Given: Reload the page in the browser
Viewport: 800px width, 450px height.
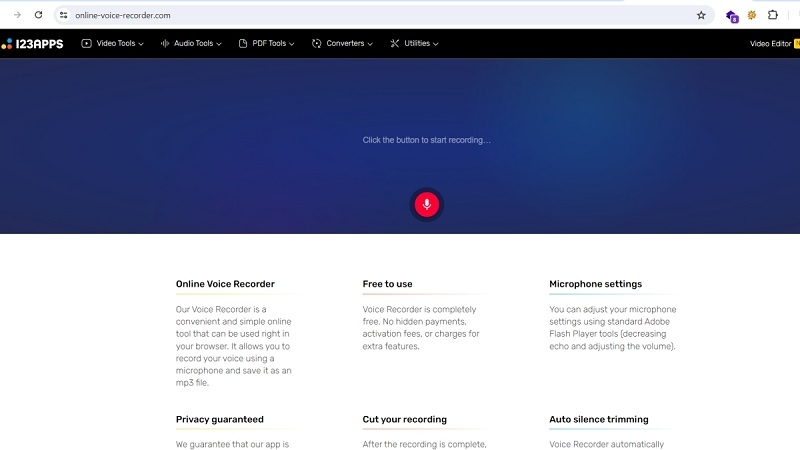Looking at the screenshot, I should pos(38,15).
